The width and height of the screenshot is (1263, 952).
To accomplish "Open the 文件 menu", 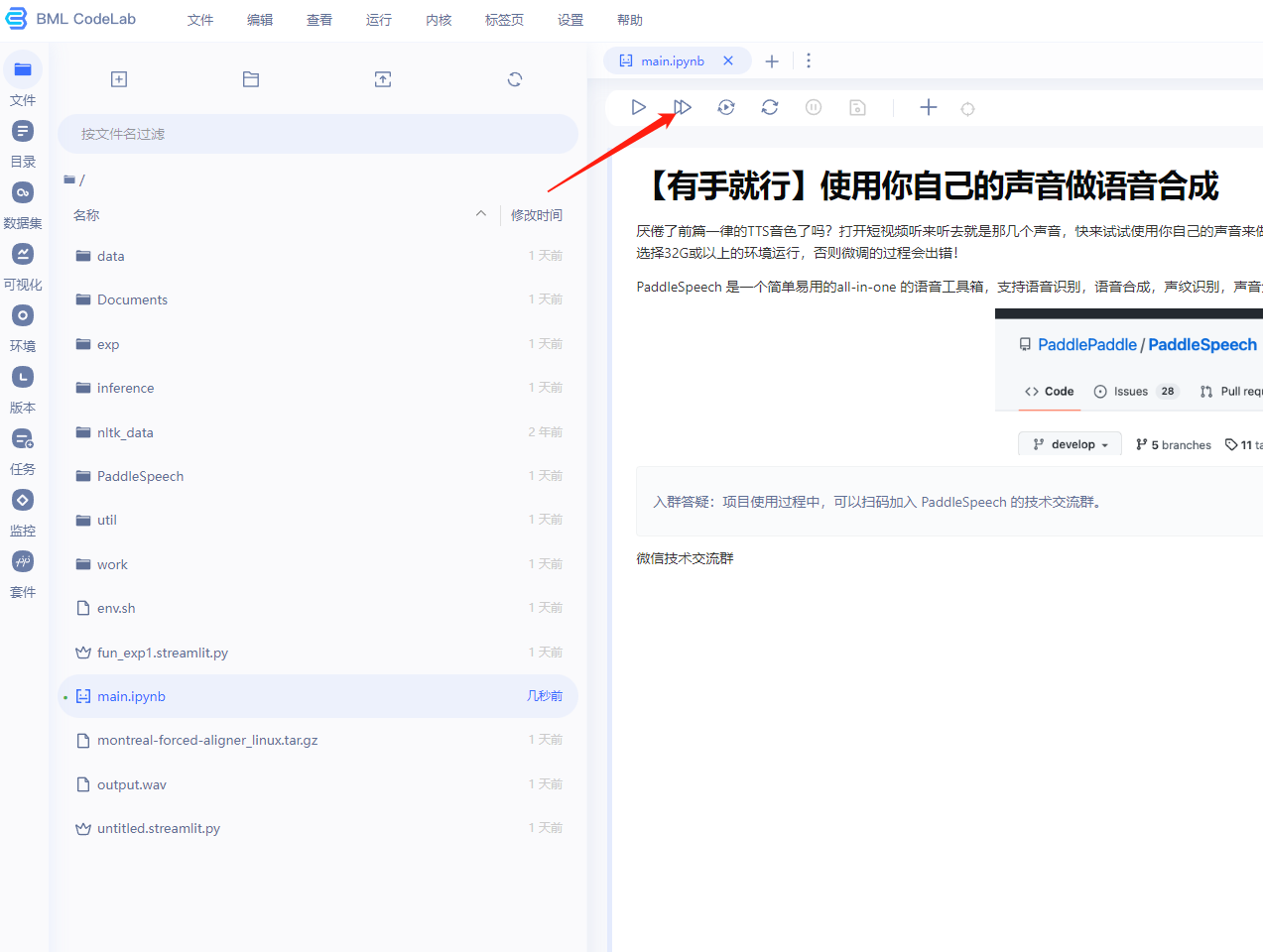I will [200, 20].
